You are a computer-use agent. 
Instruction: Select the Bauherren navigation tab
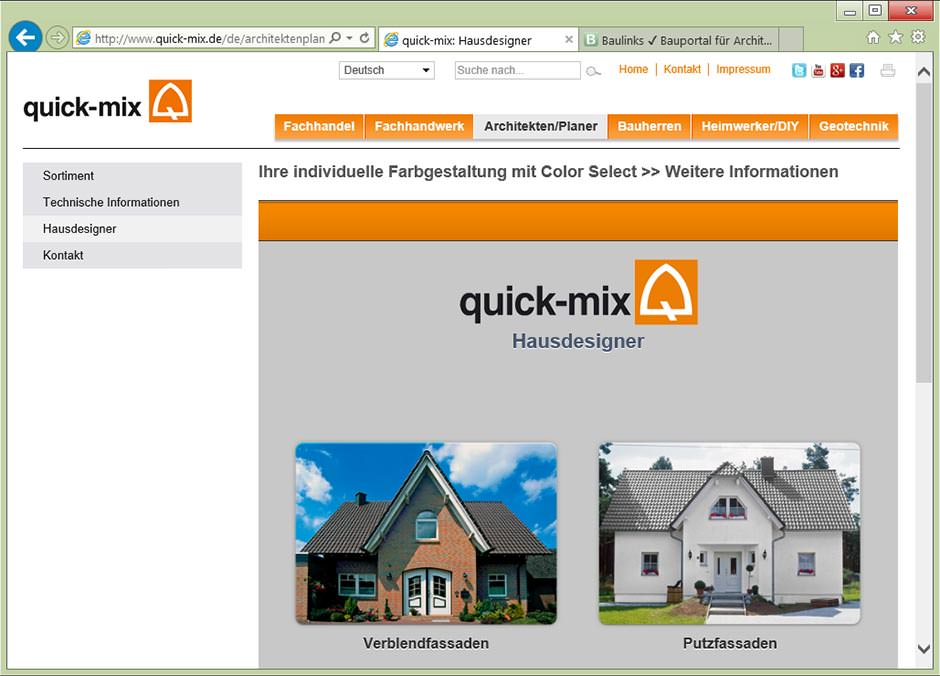pos(649,126)
